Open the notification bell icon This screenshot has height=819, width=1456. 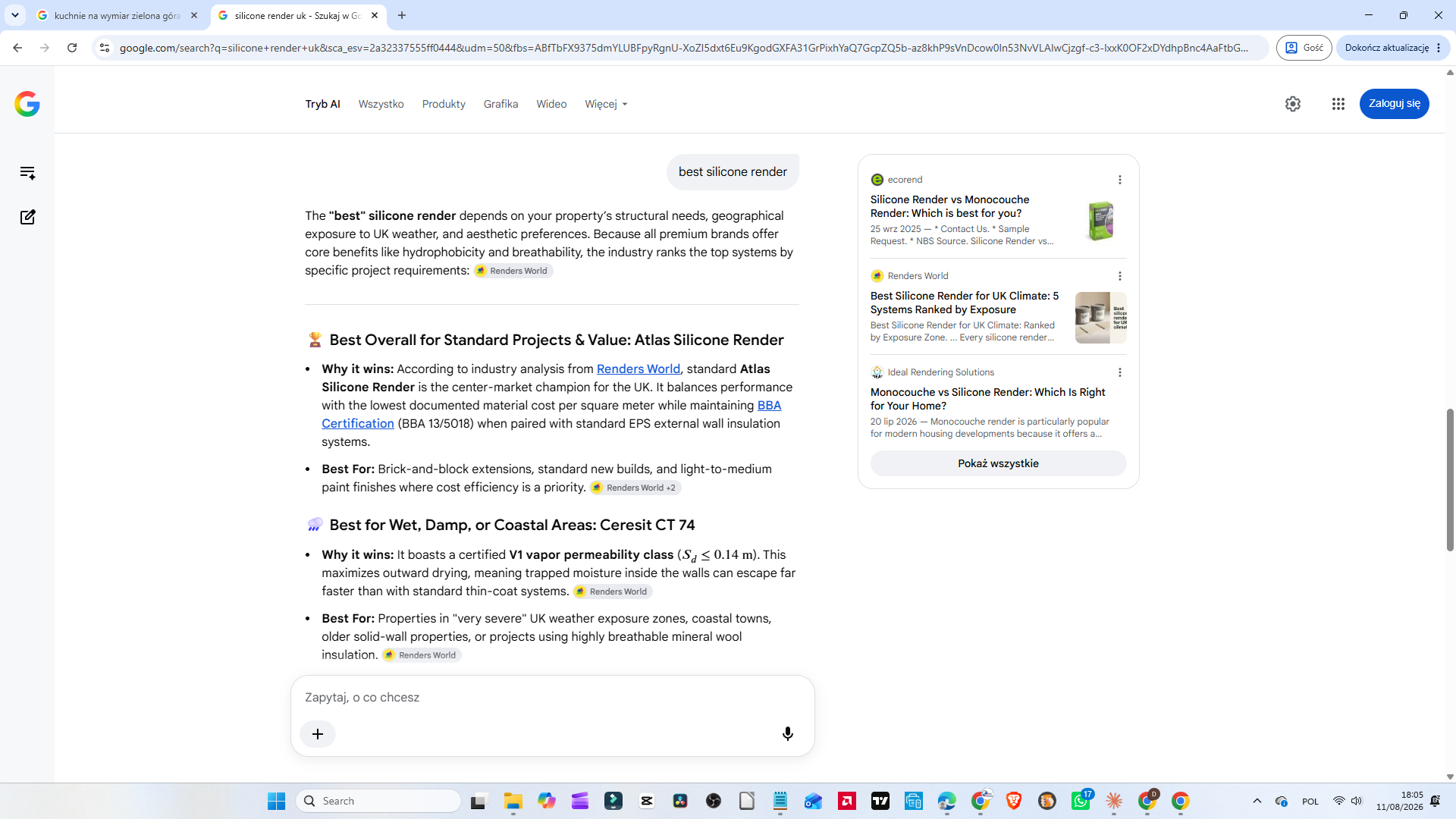(x=1435, y=801)
